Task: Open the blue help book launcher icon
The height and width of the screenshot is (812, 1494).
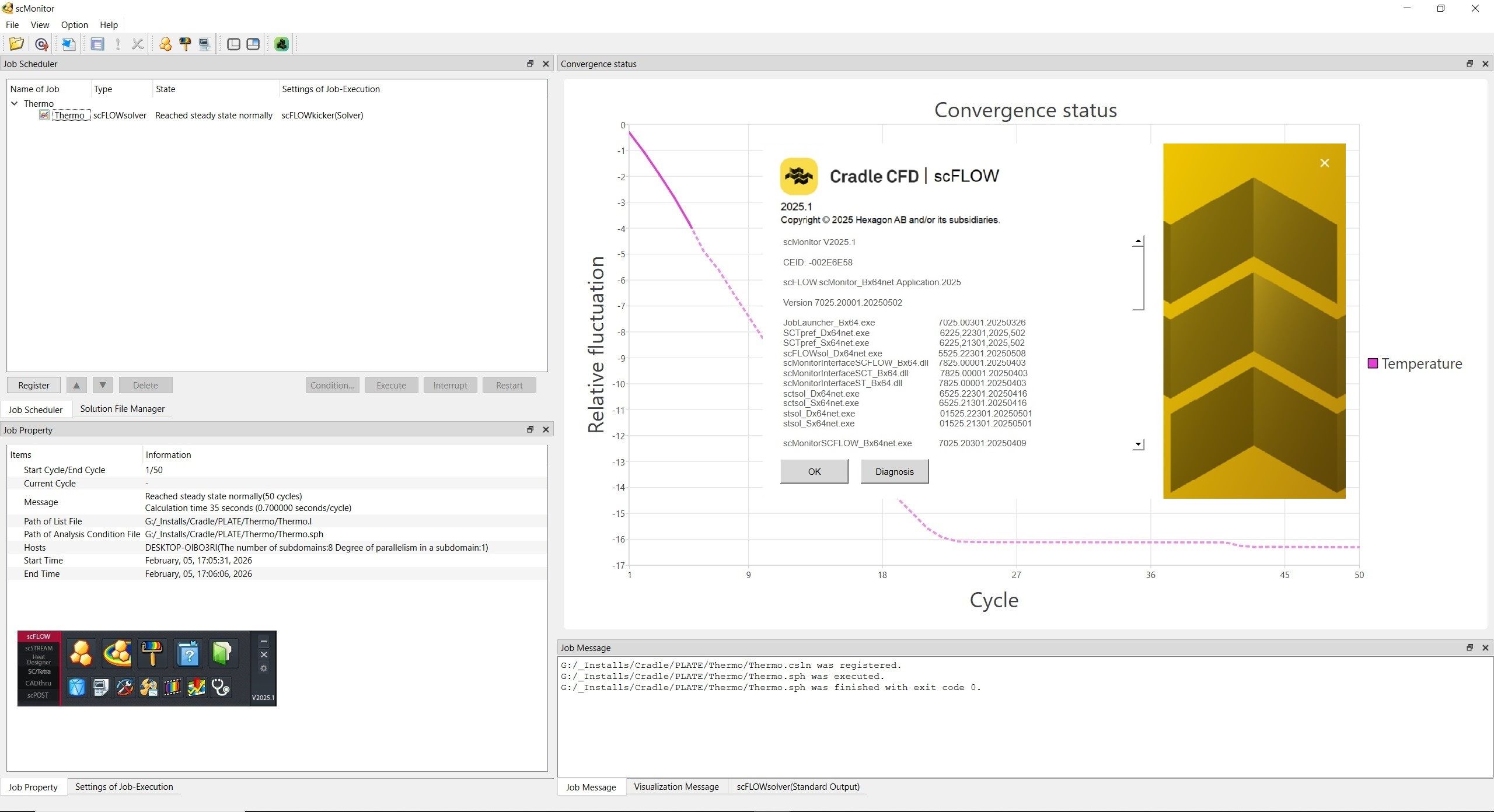Action: pos(189,653)
